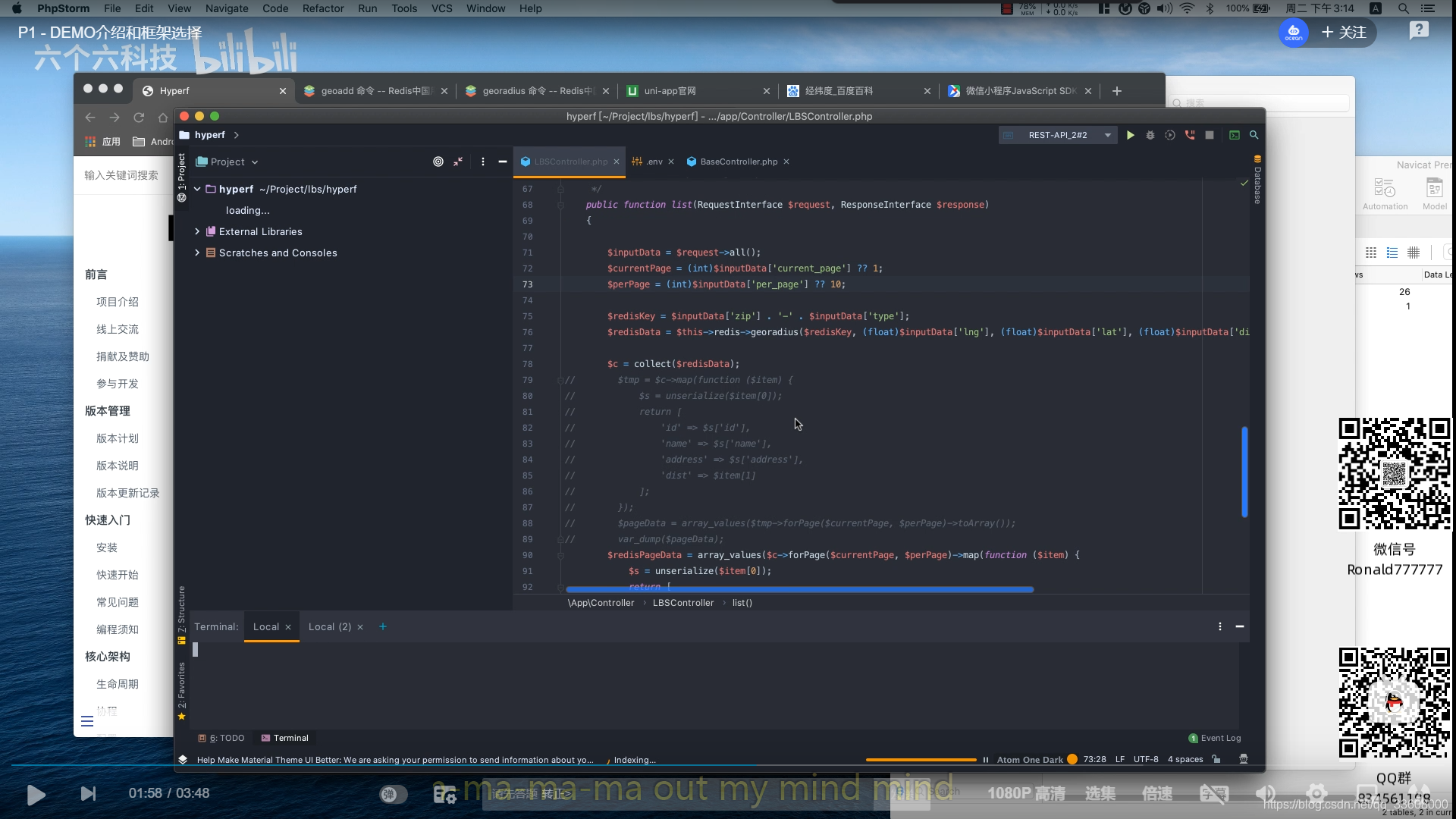The image size is (1456, 819).
Task: Toggle the danmaku switch in video player
Action: coord(393,794)
